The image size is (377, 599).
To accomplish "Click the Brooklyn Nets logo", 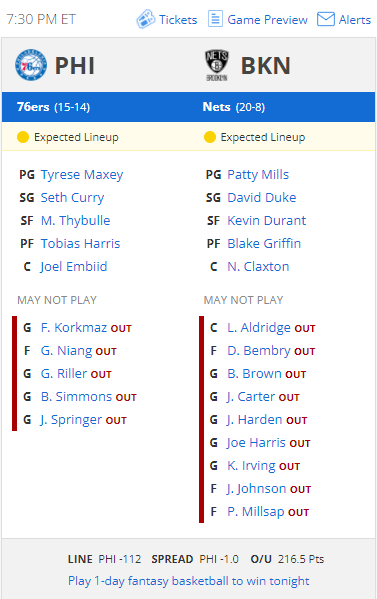I will 217,65.
